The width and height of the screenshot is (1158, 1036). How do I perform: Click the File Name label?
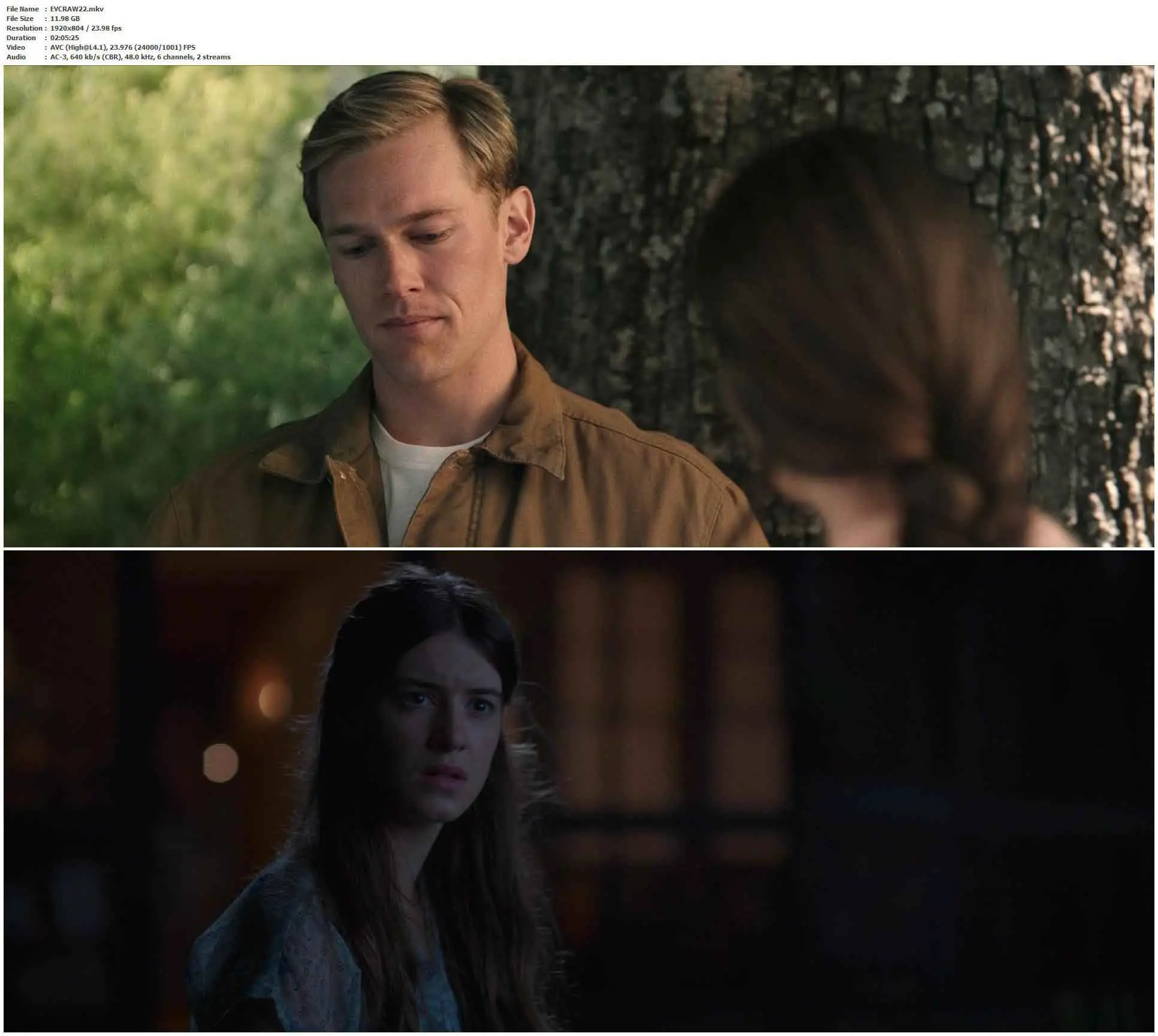point(23,9)
